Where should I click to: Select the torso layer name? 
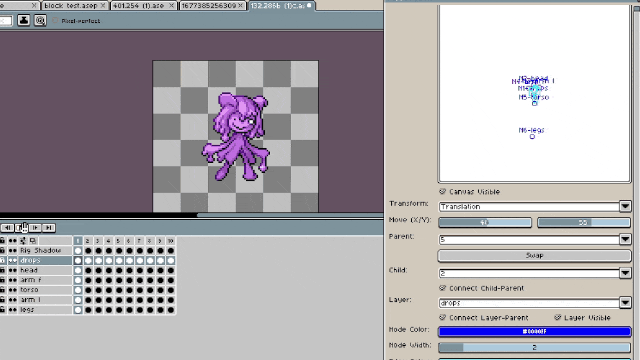click(29, 290)
